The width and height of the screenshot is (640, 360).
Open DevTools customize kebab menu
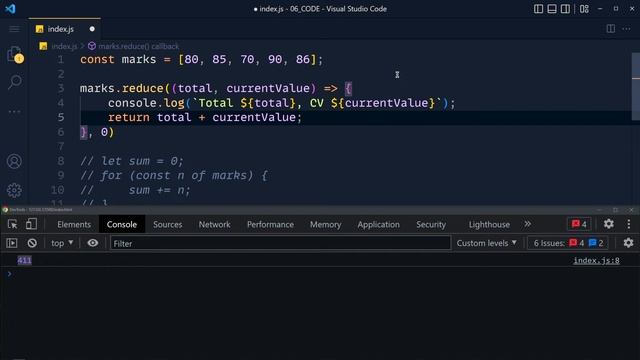click(x=629, y=224)
